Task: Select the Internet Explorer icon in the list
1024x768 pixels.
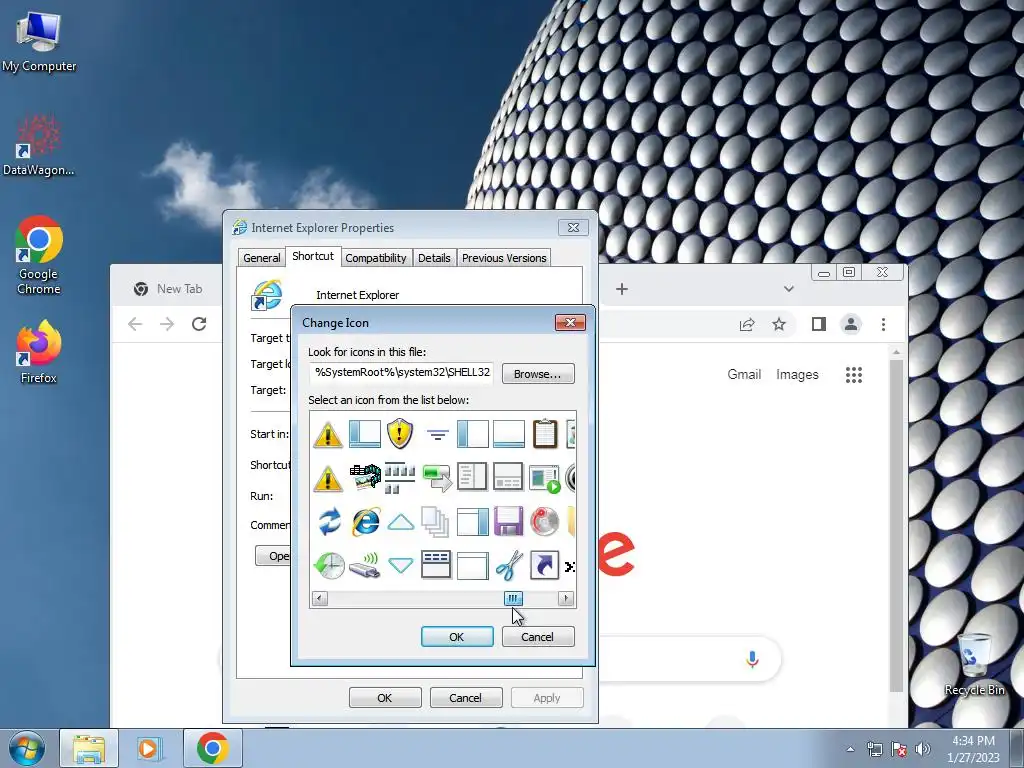Action: click(x=366, y=522)
